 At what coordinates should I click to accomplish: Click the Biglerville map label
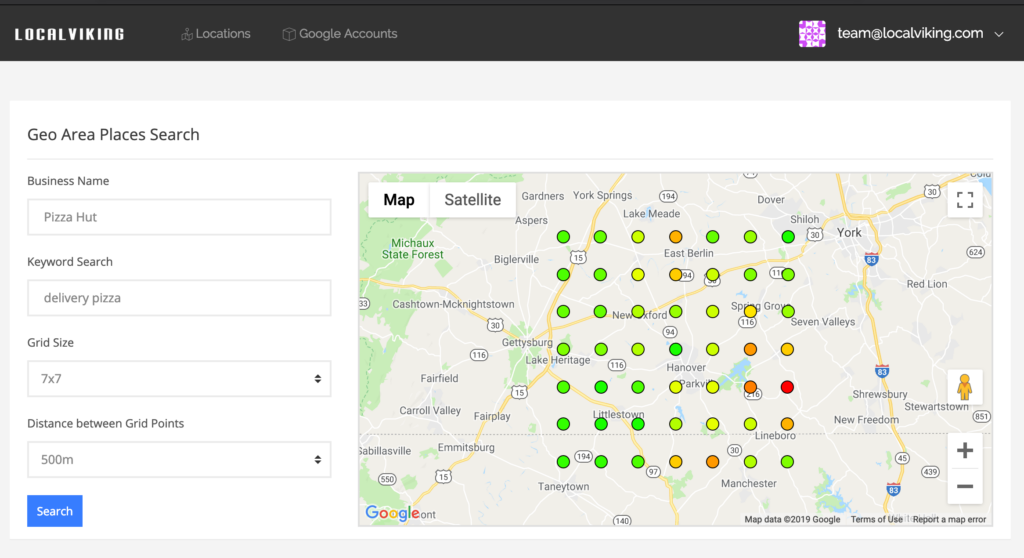coord(517,259)
